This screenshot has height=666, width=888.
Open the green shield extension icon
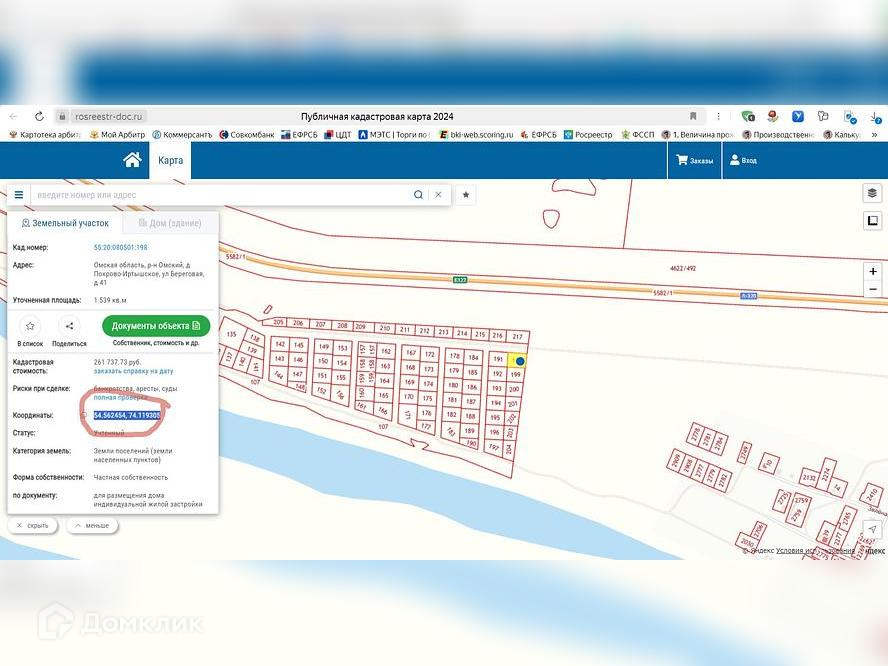pos(748,116)
